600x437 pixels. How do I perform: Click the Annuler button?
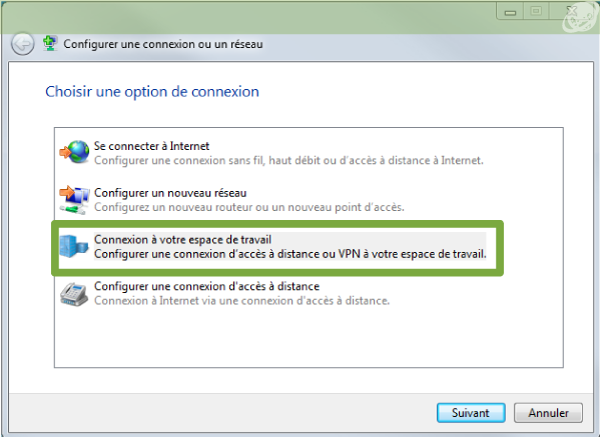click(x=548, y=413)
